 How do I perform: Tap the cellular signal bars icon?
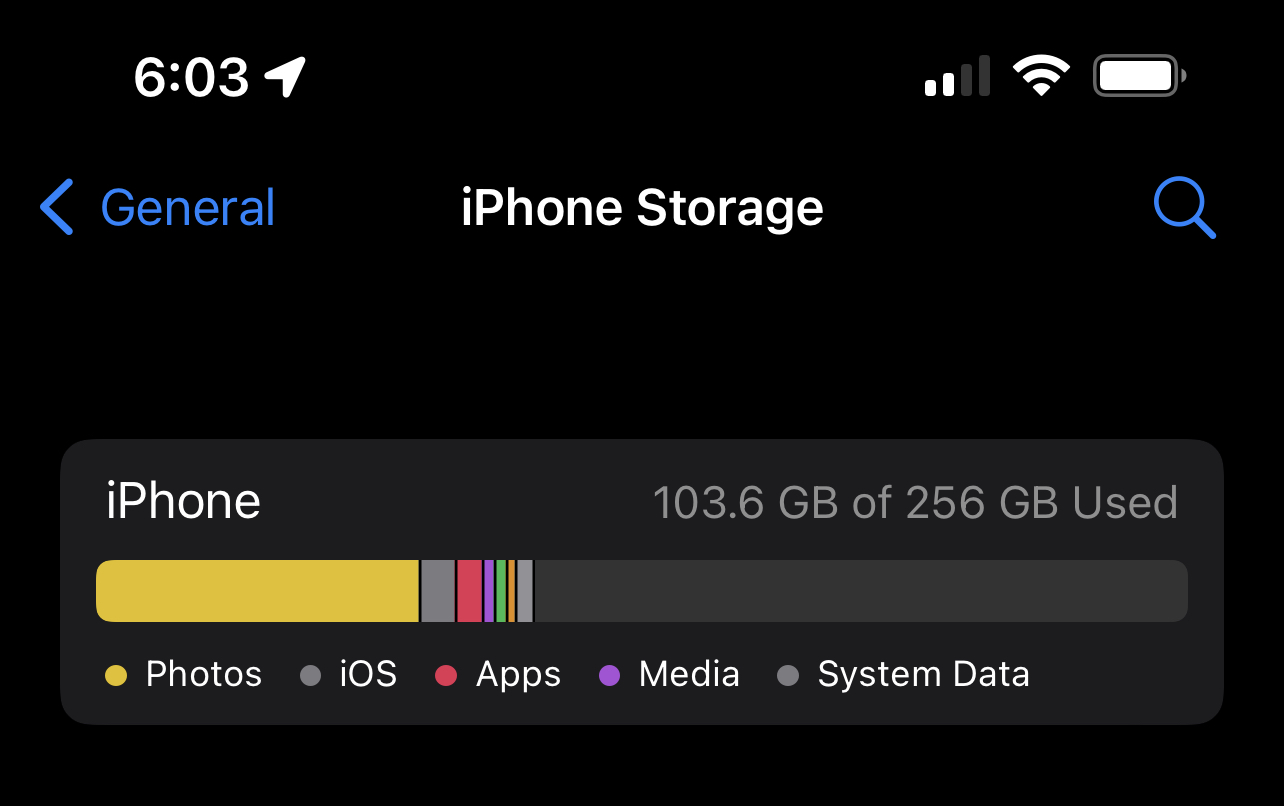957,78
